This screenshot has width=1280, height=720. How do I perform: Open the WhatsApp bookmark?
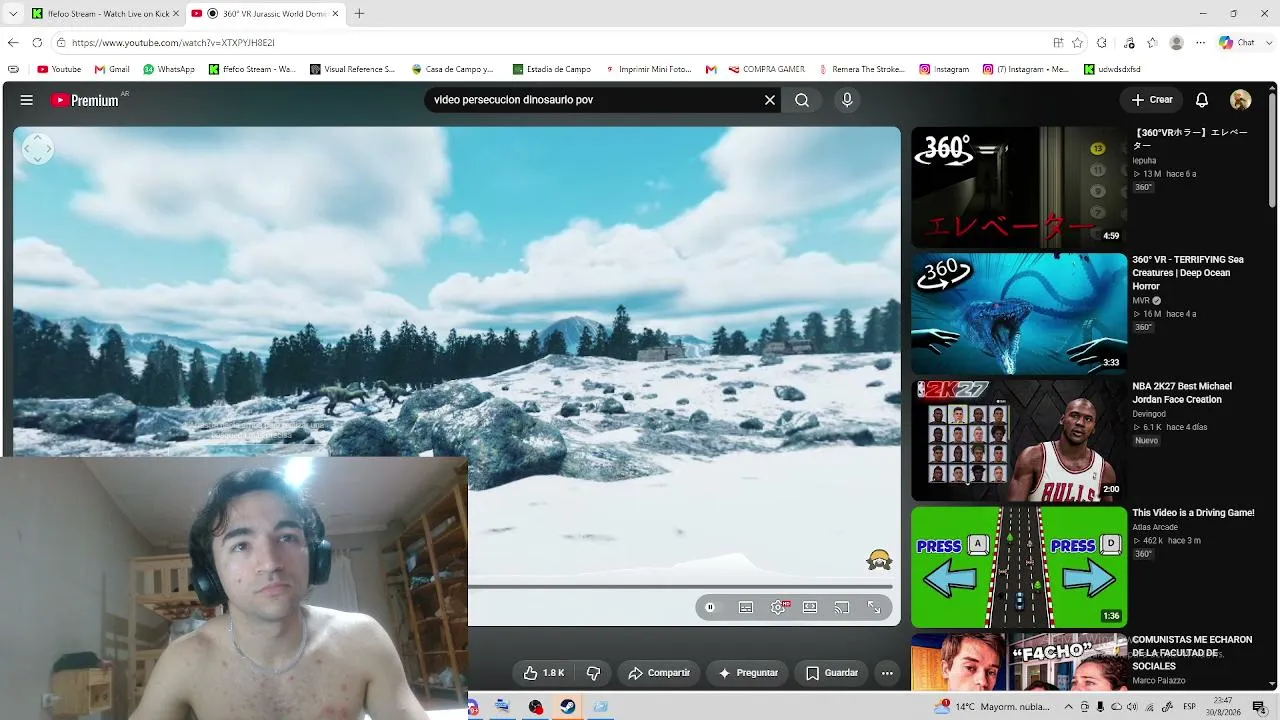(169, 70)
